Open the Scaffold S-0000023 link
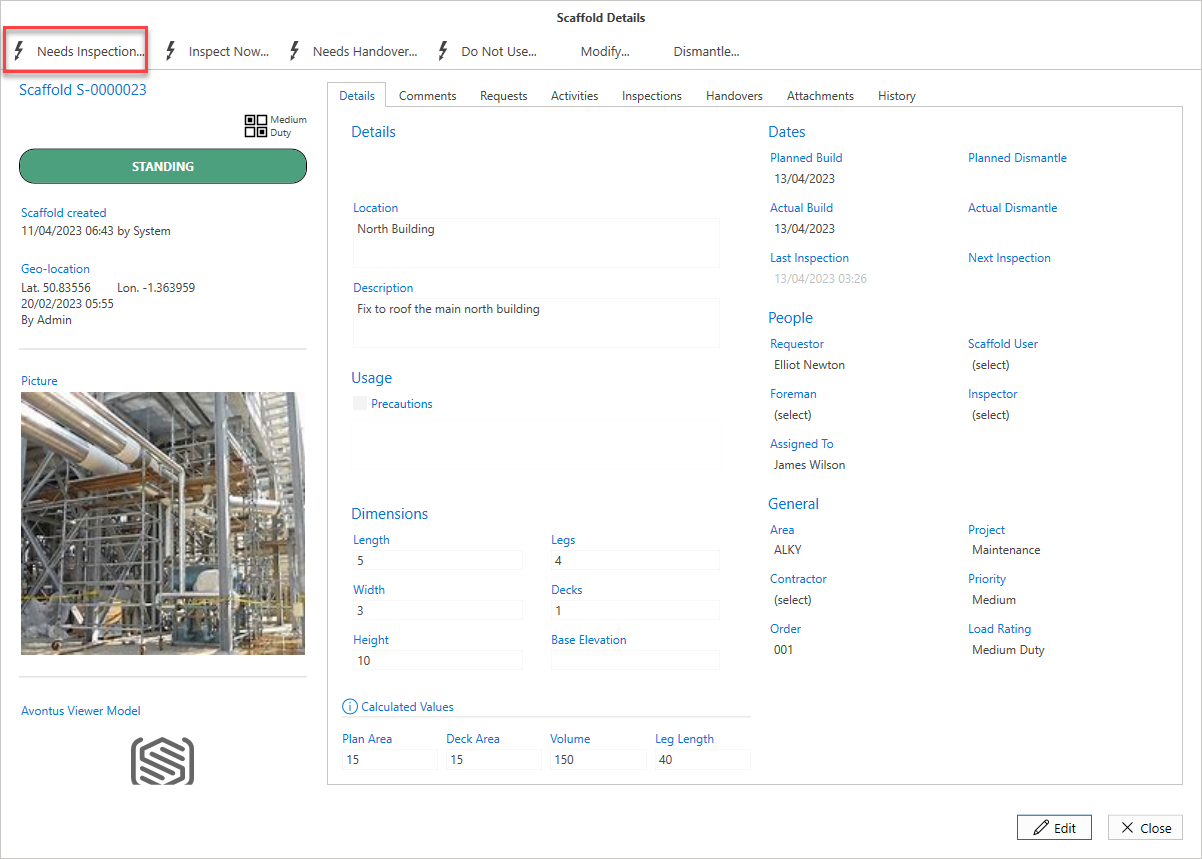Image resolution: width=1202 pixels, height=859 pixels. coord(83,90)
